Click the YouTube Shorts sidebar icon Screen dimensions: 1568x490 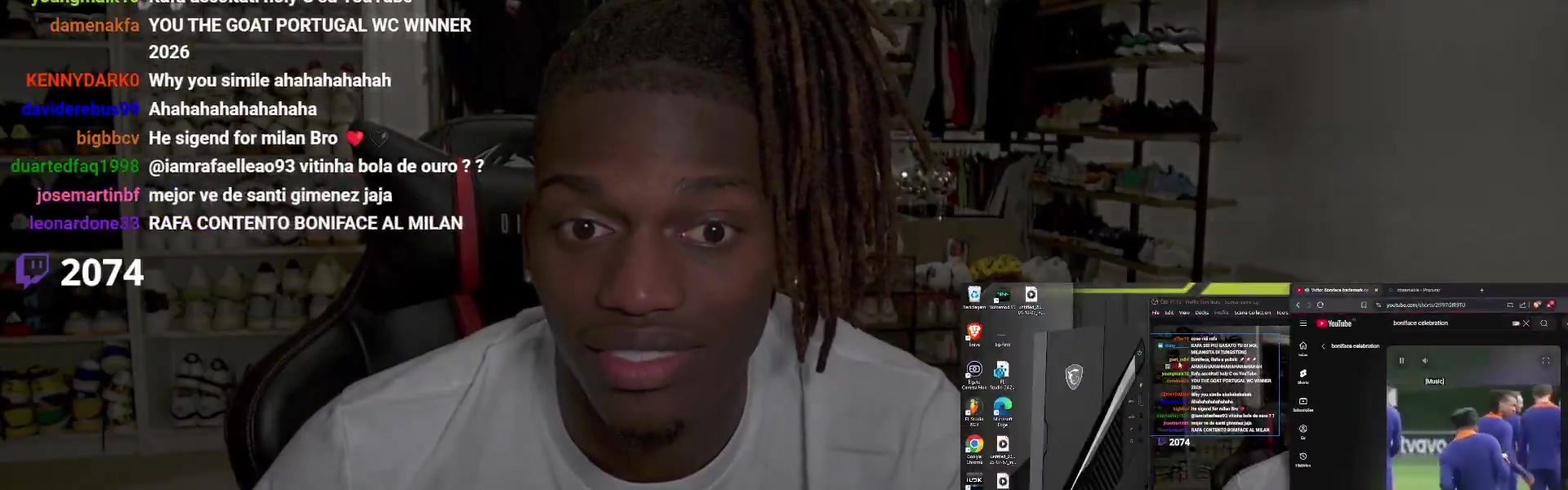(x=1303, y=374)
